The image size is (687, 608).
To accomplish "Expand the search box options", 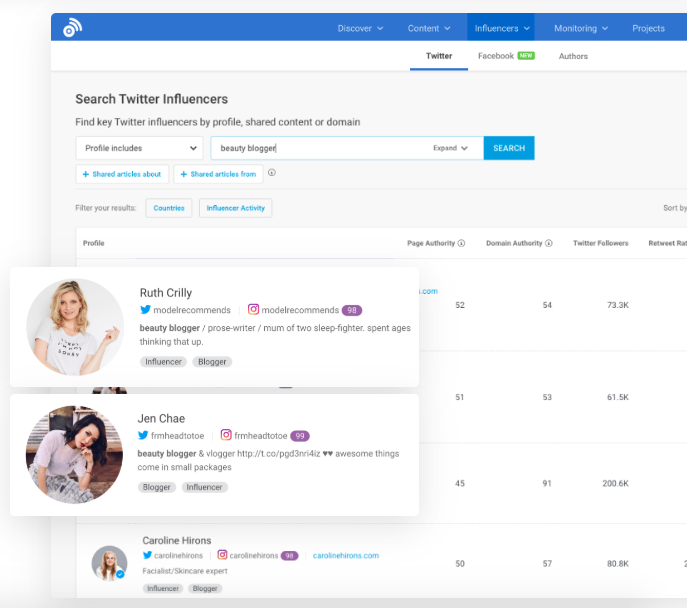I will pyautogui.click(x=450, y=148).
